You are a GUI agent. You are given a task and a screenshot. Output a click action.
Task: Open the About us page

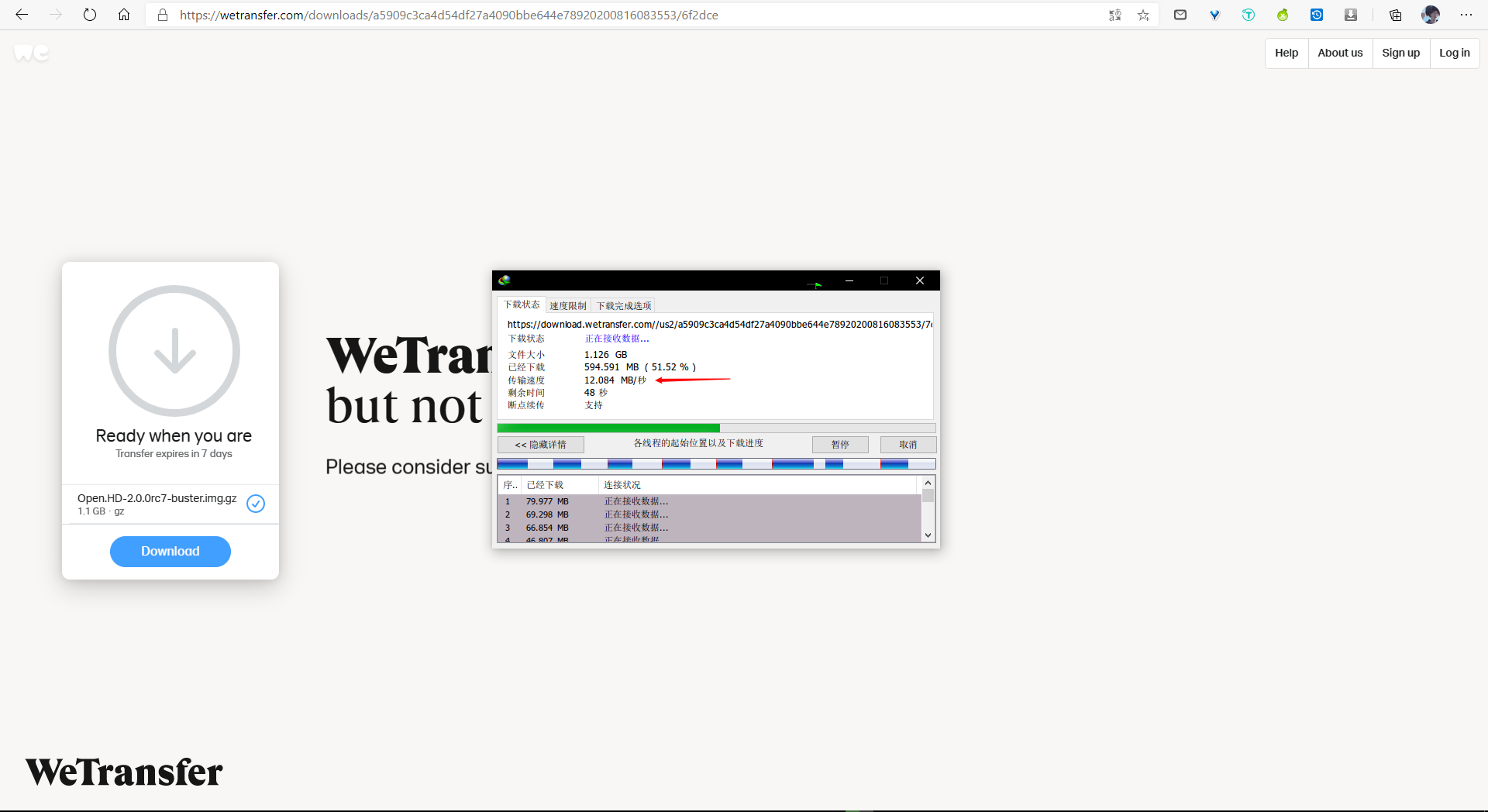(1340, 53)
